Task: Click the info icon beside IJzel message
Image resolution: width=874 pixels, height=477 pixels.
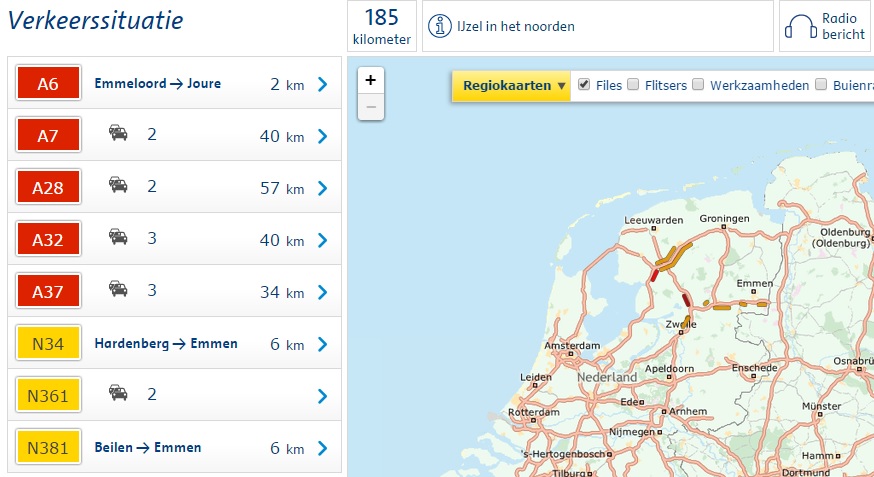Action: click(439, 27)
